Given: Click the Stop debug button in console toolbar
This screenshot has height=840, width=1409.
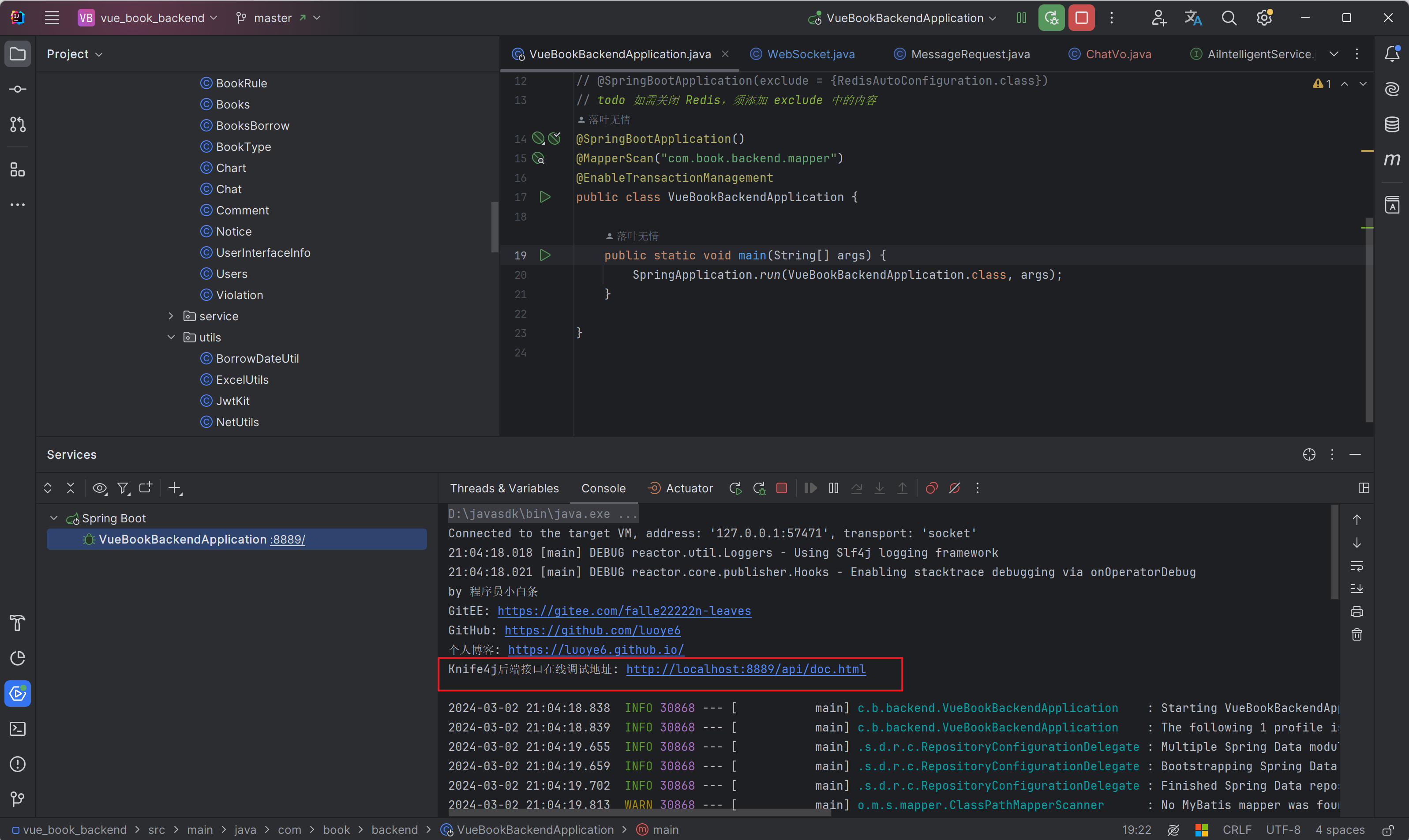Looking at the screenshot, I should pyautogui.click(x=781, y=488).
